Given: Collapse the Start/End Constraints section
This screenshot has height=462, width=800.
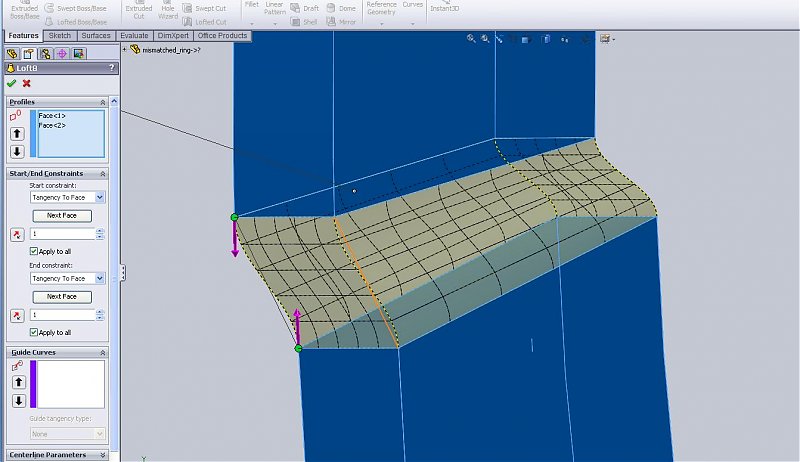Looking at the screenshot, I should tap(103, 174).
